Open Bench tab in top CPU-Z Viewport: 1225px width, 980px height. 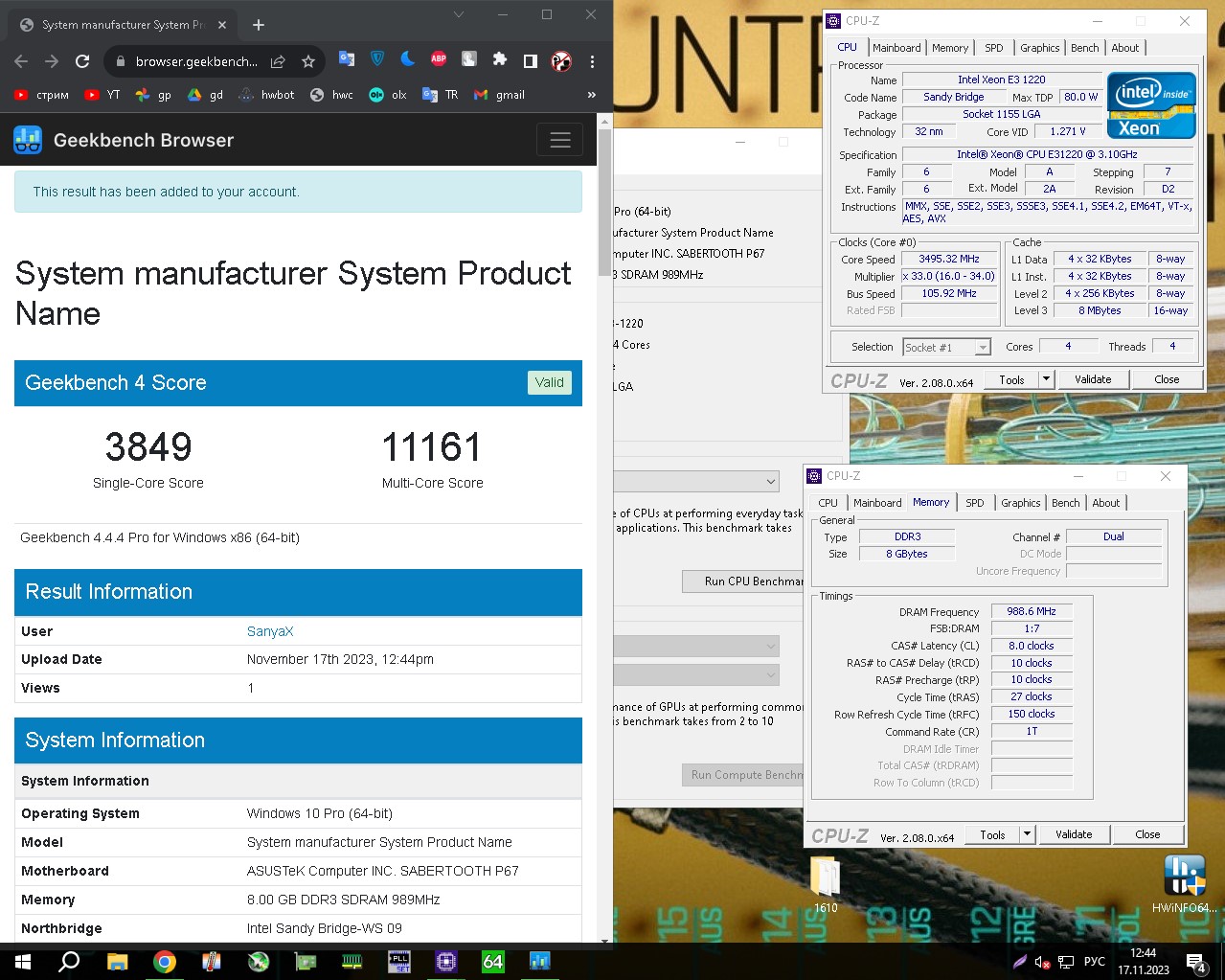tap(1084, 48)
